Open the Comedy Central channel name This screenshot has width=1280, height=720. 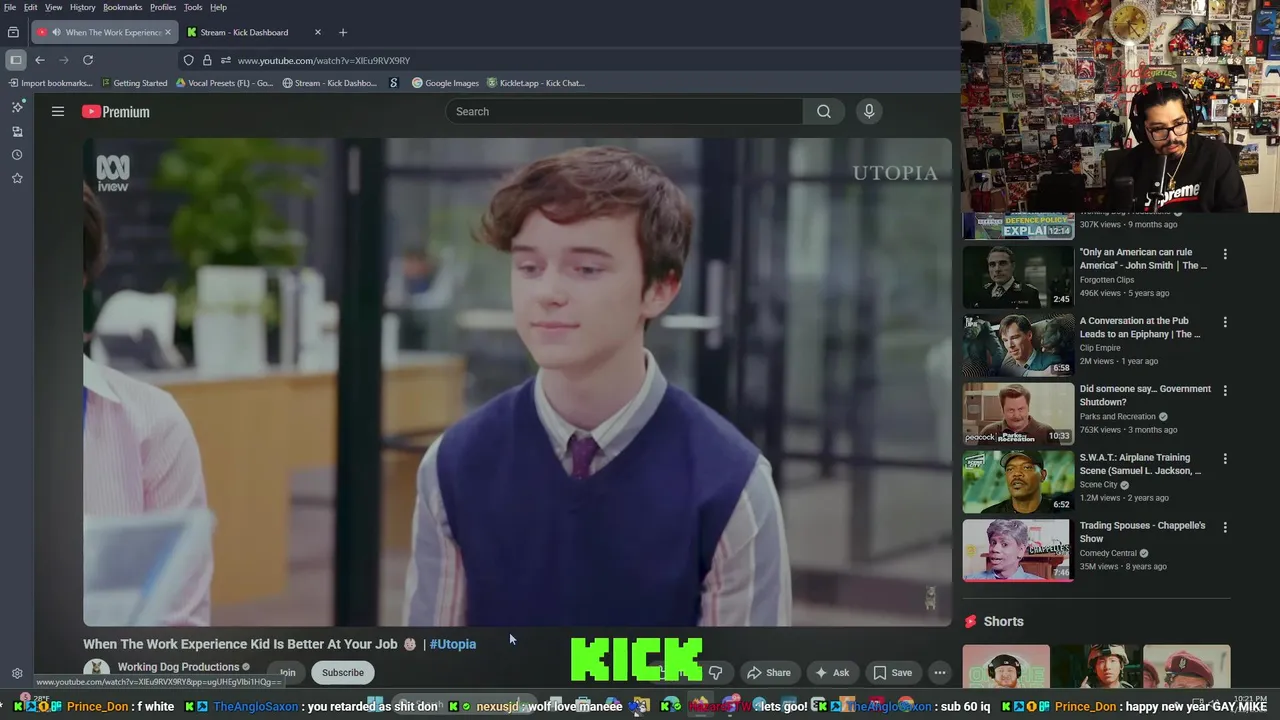coord(1109,553)
